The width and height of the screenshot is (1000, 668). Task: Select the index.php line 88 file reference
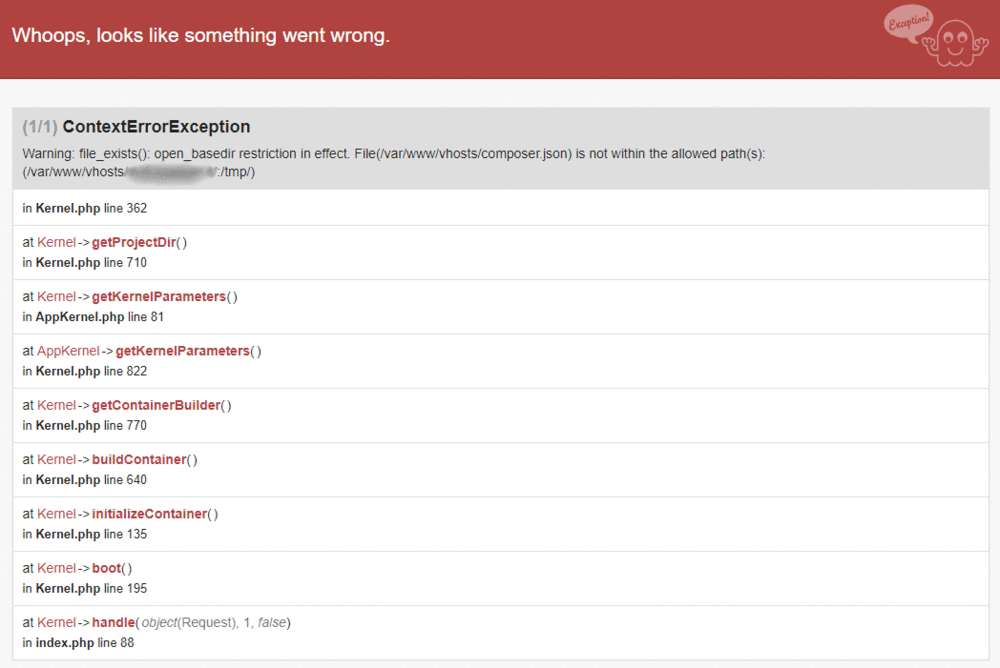point(78,642)
